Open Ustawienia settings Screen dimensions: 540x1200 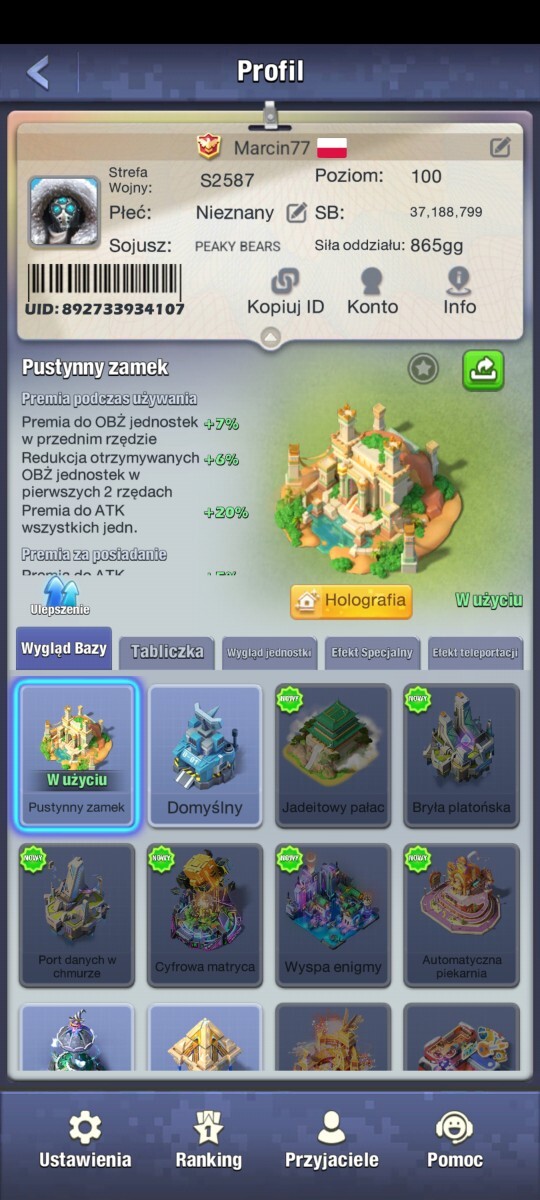(x=85, y=1141)
